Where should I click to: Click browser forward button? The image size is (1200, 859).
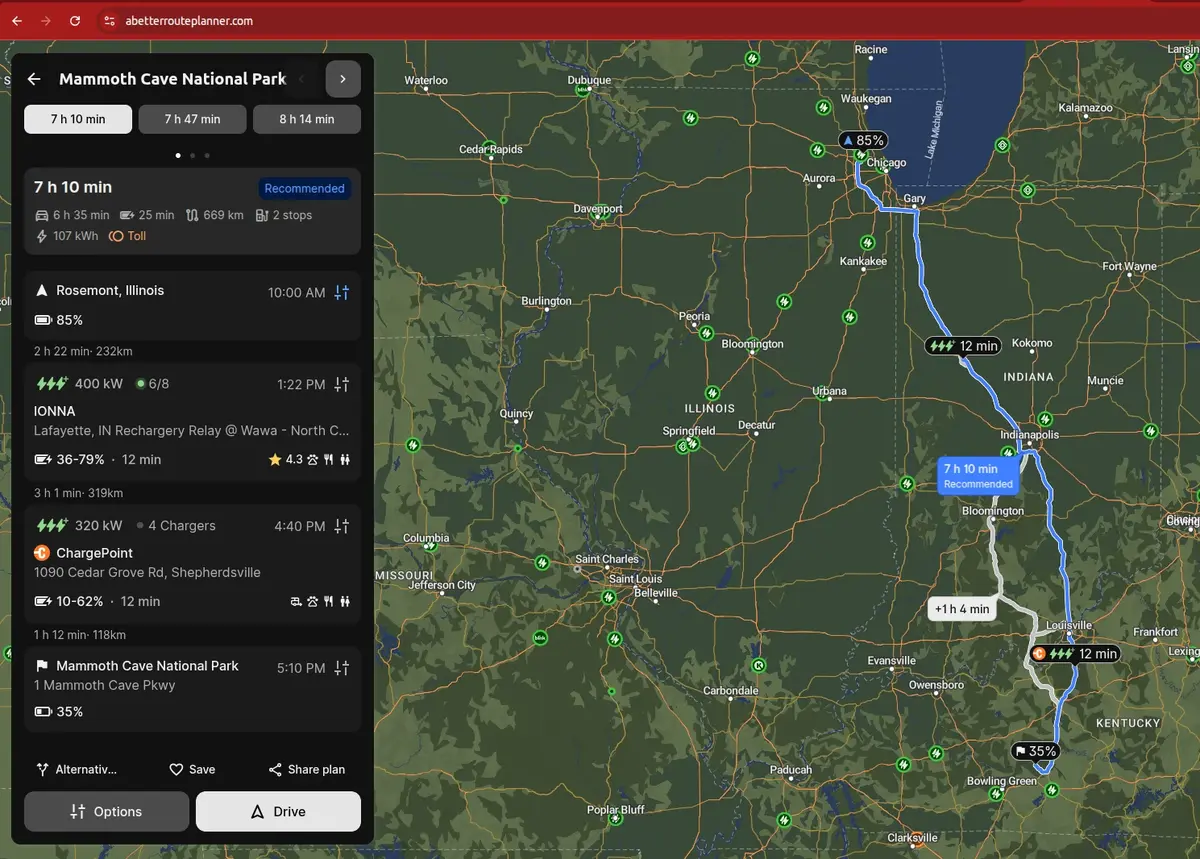46,20
